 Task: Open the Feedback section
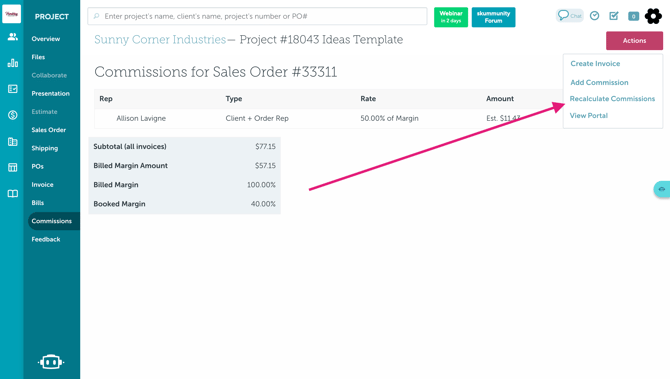click(x=46, y=239)
